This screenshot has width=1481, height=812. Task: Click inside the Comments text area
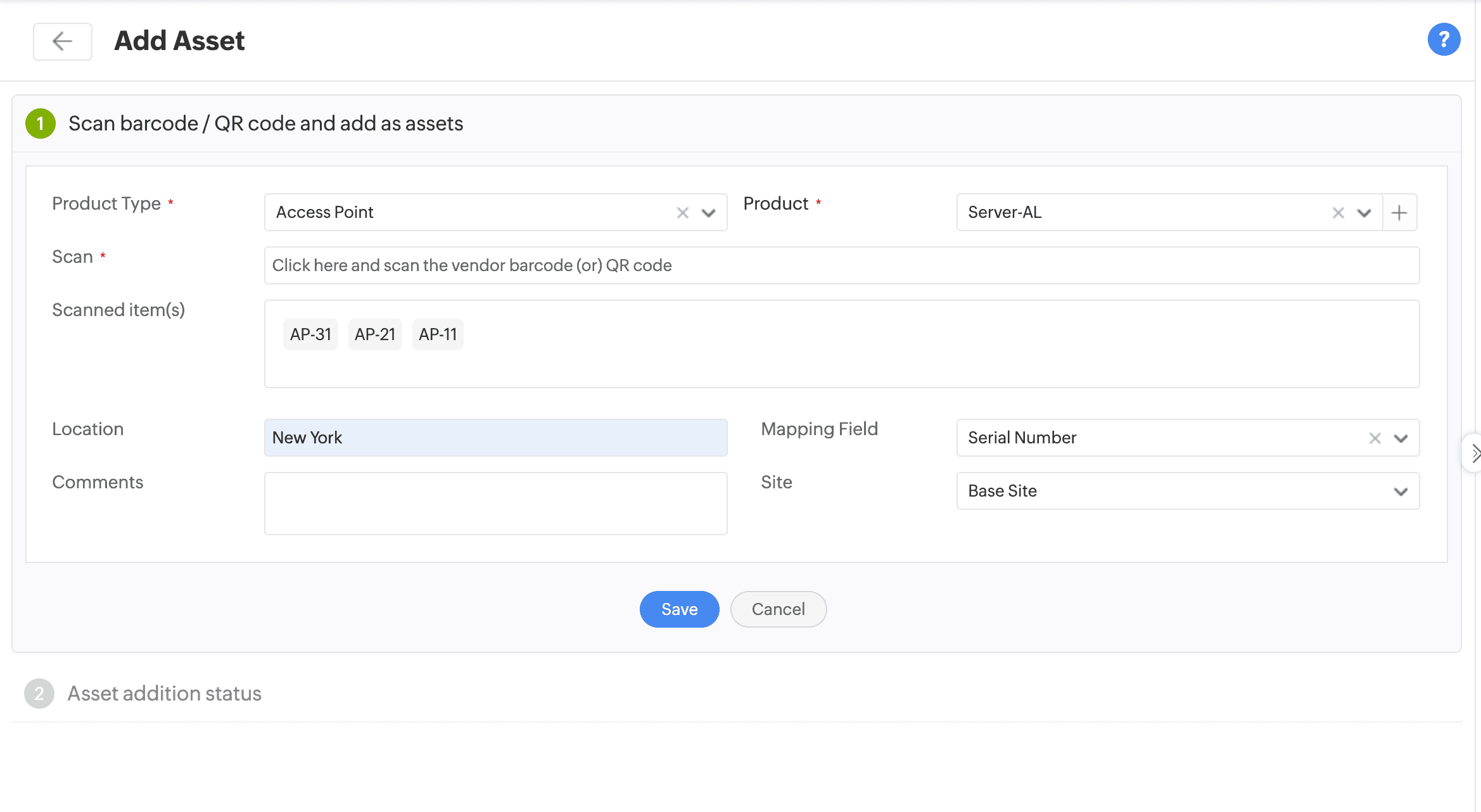(495, 504)
